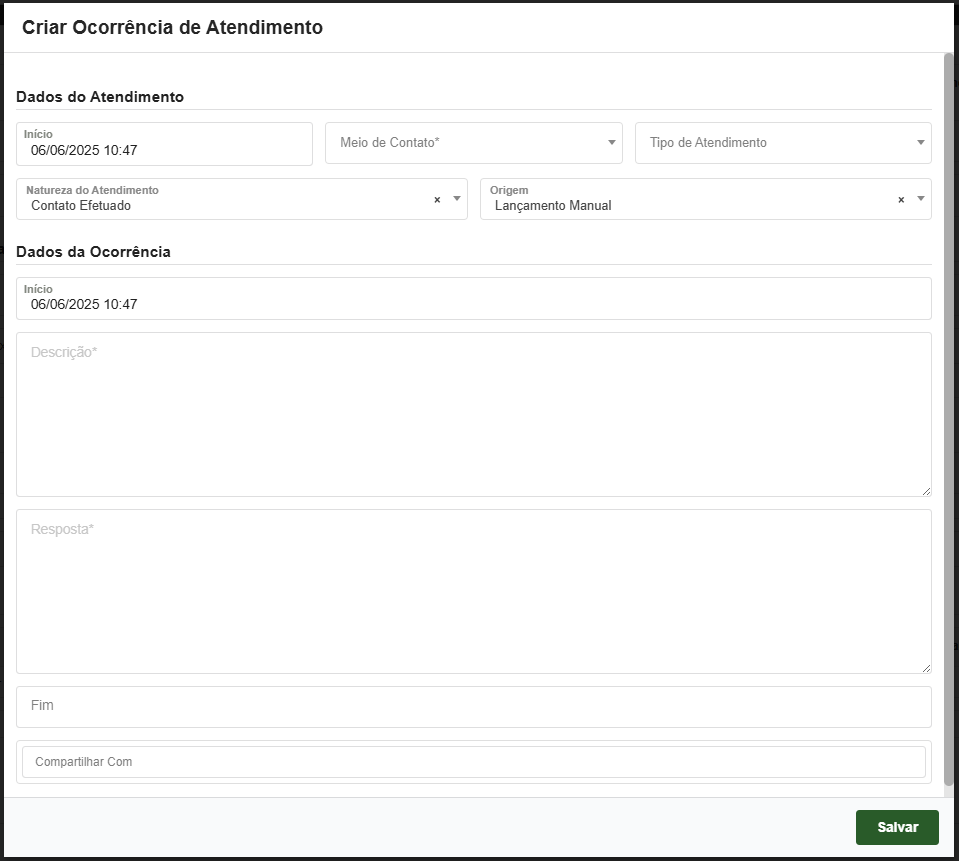Viewport: 959px width, 861px height.
Task: Select the Lançamento Manual value text
Action: 553,206
